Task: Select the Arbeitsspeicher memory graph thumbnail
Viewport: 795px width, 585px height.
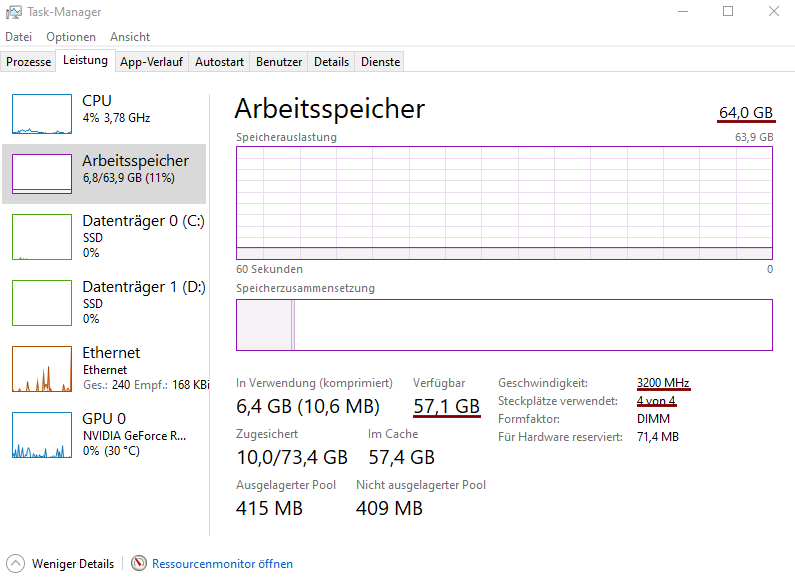Action: click(x=42, y=174)
